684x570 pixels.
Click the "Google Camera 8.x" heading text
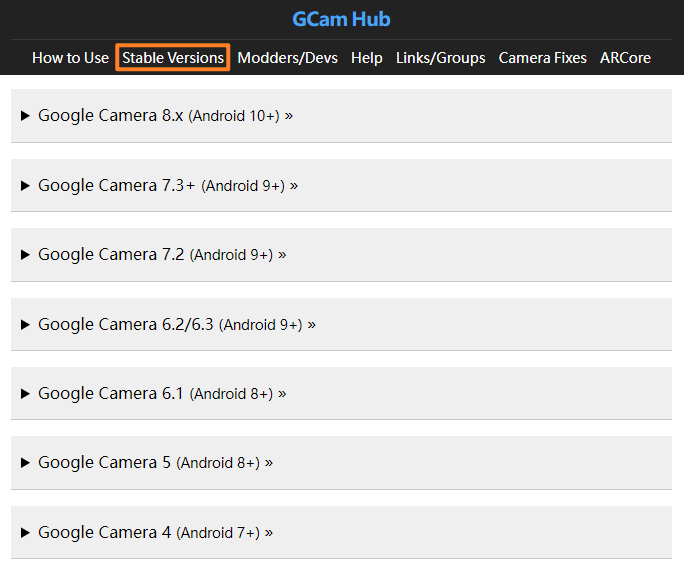point(111,116)
